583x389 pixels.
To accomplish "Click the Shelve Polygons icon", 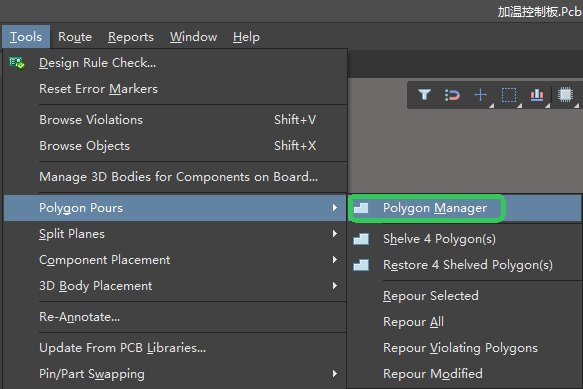I will click(361, 239).
